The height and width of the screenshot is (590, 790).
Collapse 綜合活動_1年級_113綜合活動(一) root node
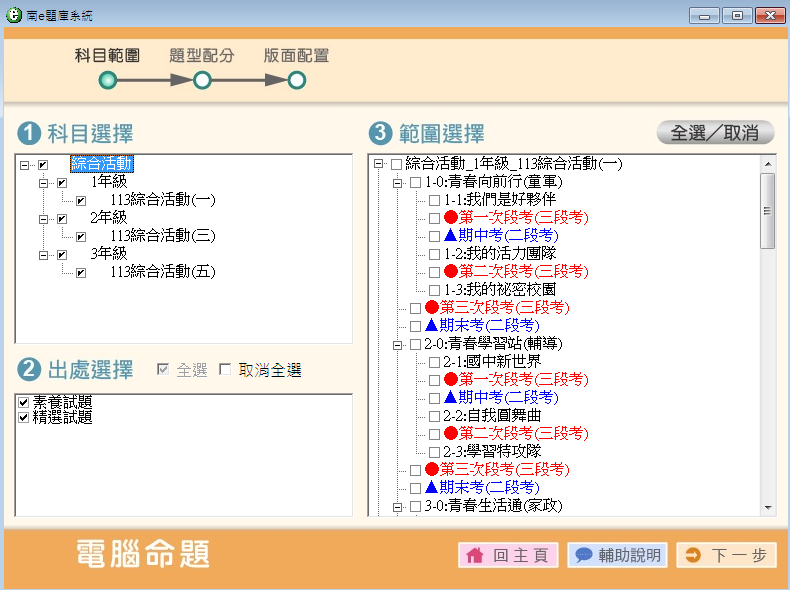click(x=378, y=164)
